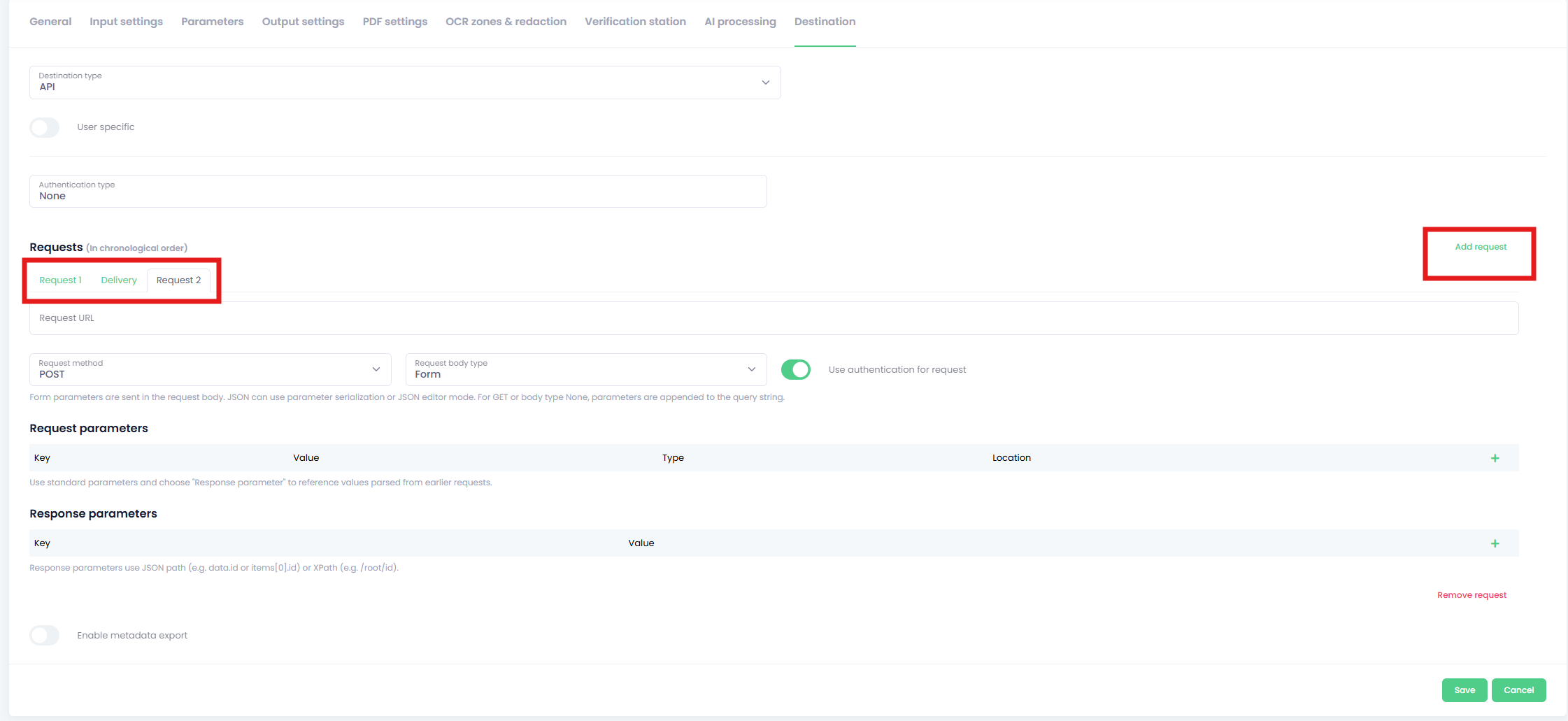Toggle the User specific switch
1568x721 pixels.
[45, 127]
